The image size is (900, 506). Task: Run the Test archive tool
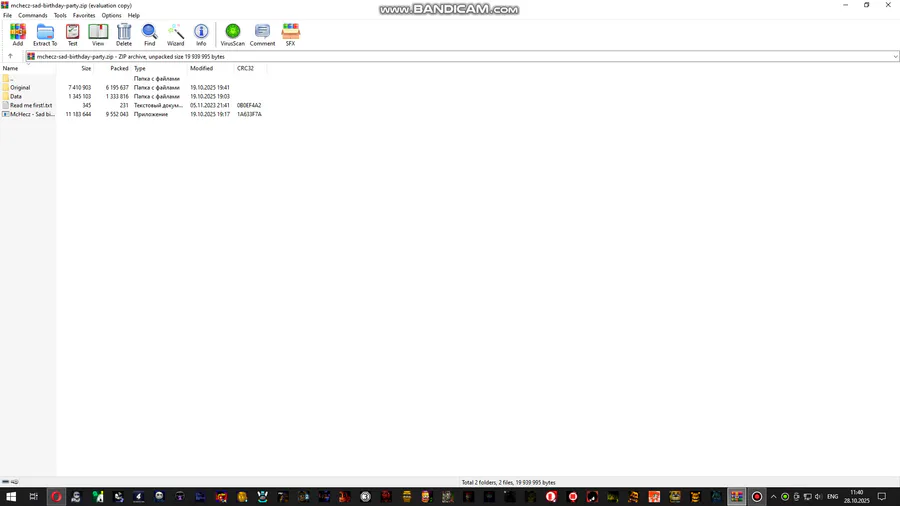click(x=72, y=34)
